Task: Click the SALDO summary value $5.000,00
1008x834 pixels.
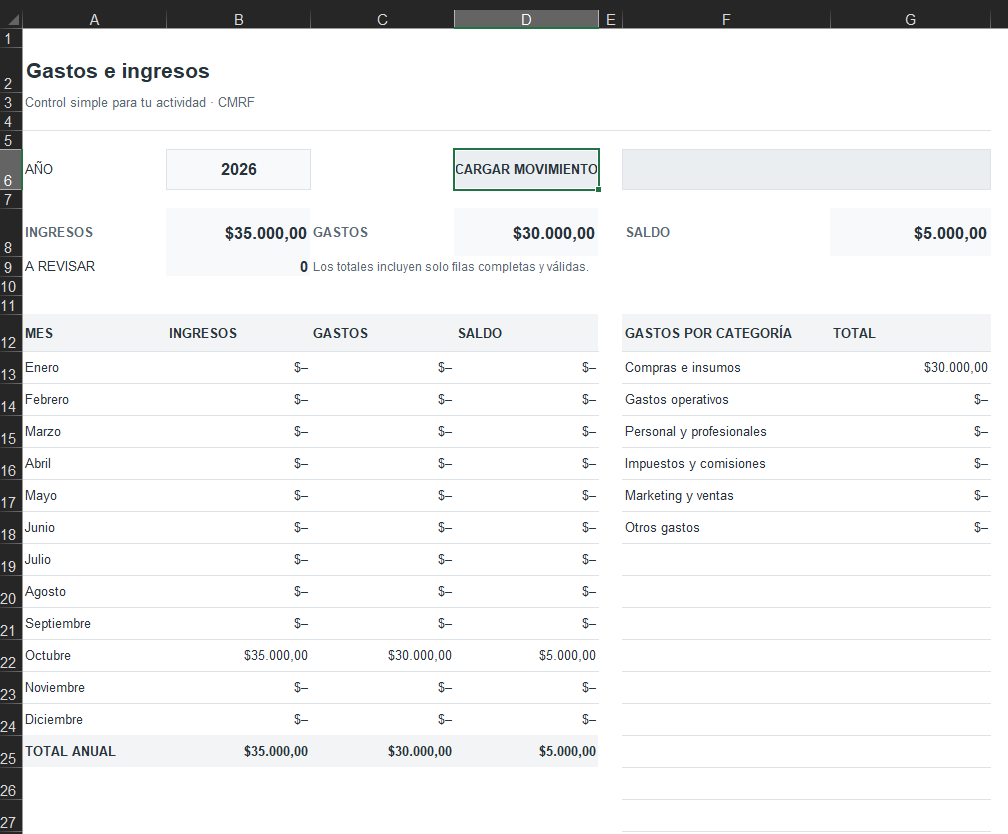Action: 950,233
